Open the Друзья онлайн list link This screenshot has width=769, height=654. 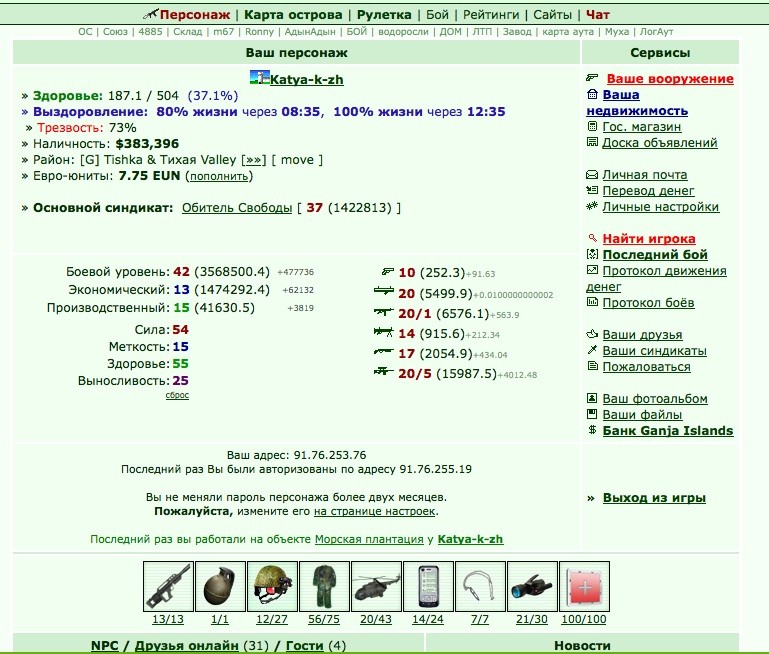(186, 646)
